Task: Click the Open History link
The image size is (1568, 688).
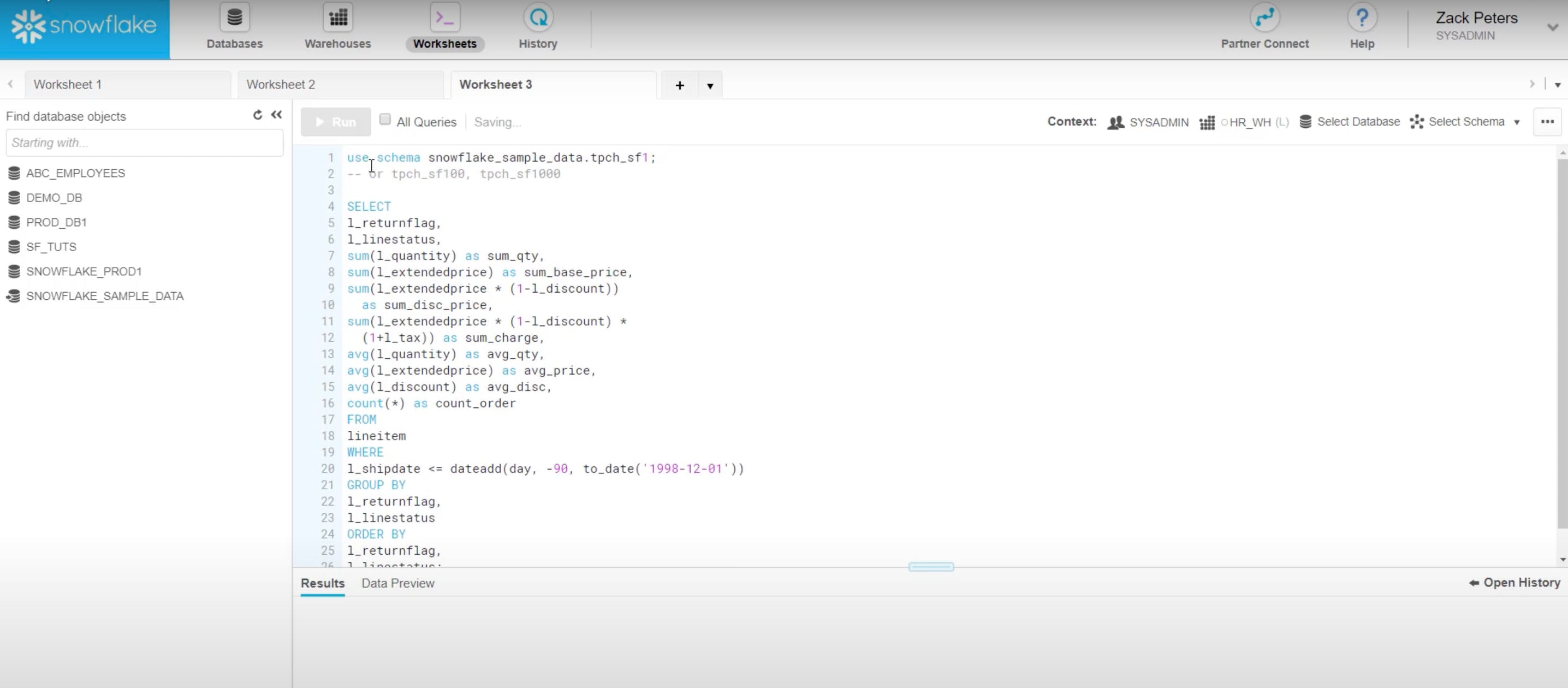Action: tap(1514, 583)
